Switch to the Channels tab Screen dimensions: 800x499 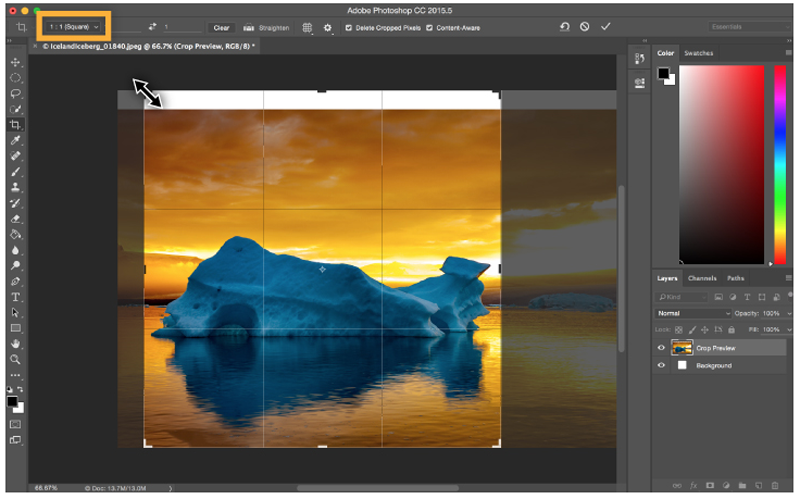pyautogui.click(x=703, y=278)
